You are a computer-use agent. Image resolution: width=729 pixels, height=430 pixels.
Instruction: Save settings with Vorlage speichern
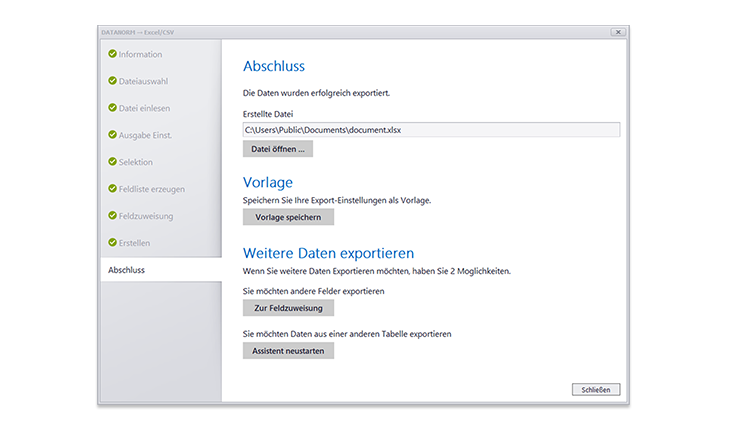pyautogui.click(x=288, y=217)
